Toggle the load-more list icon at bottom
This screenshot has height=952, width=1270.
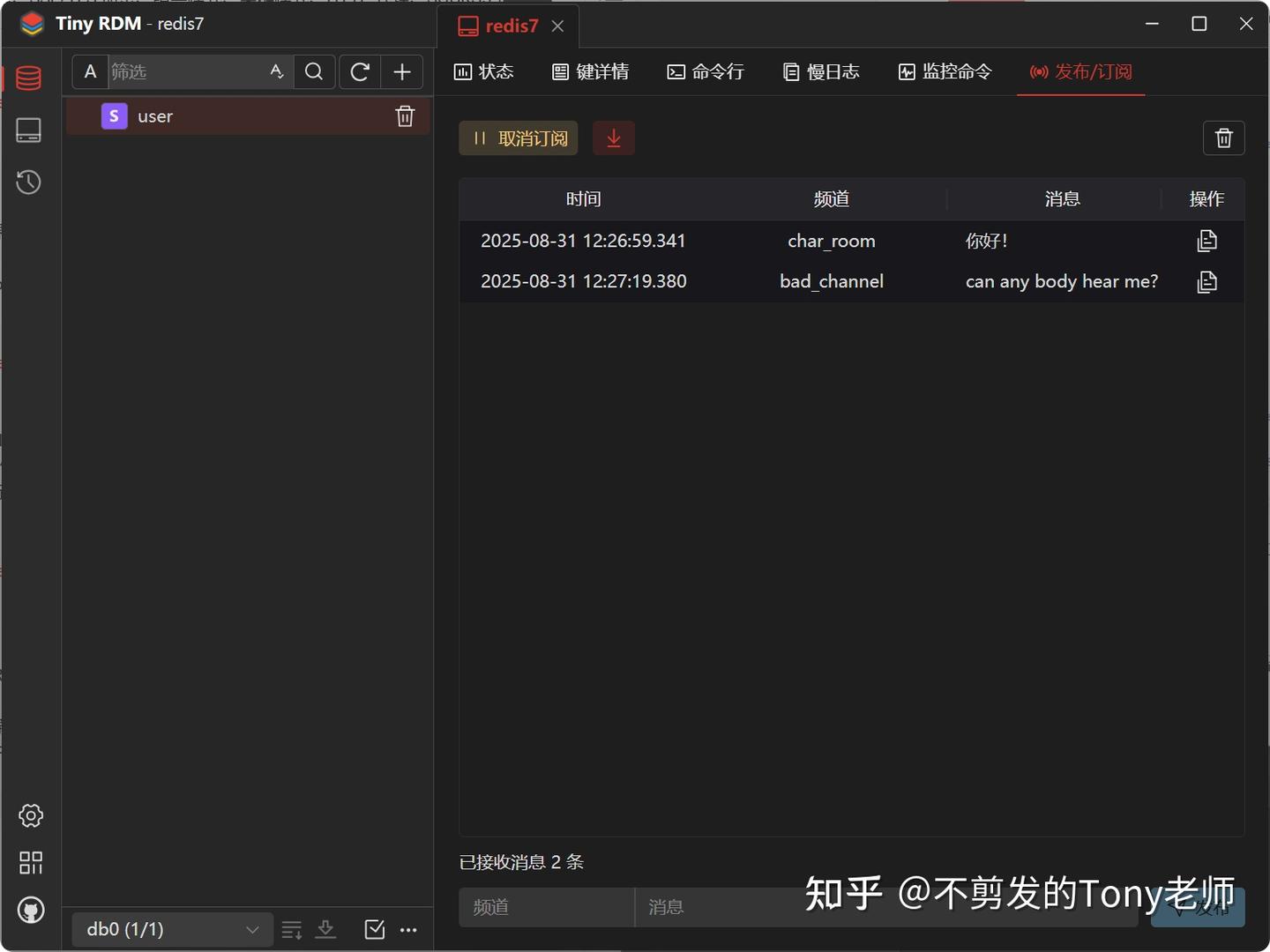tap(291, 929)
